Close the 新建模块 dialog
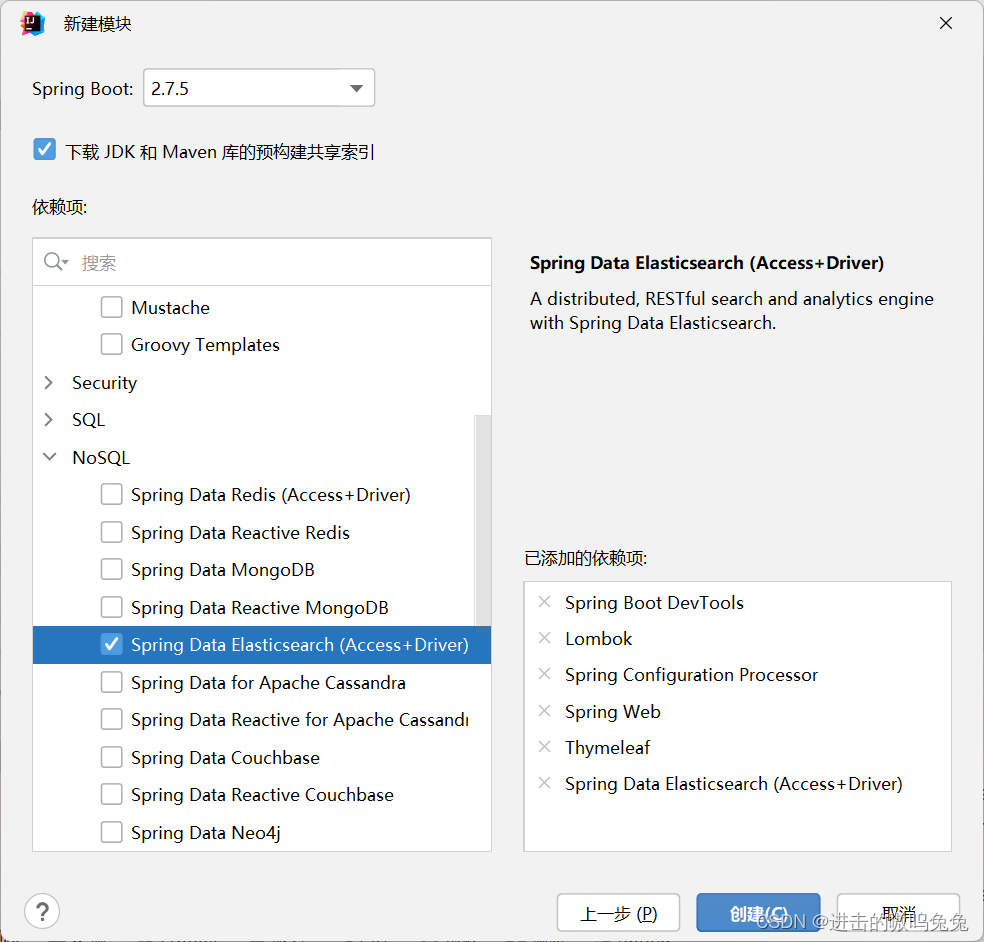Image resolution: width=984 pixels, height=942 pixels. tap(946, 23)
